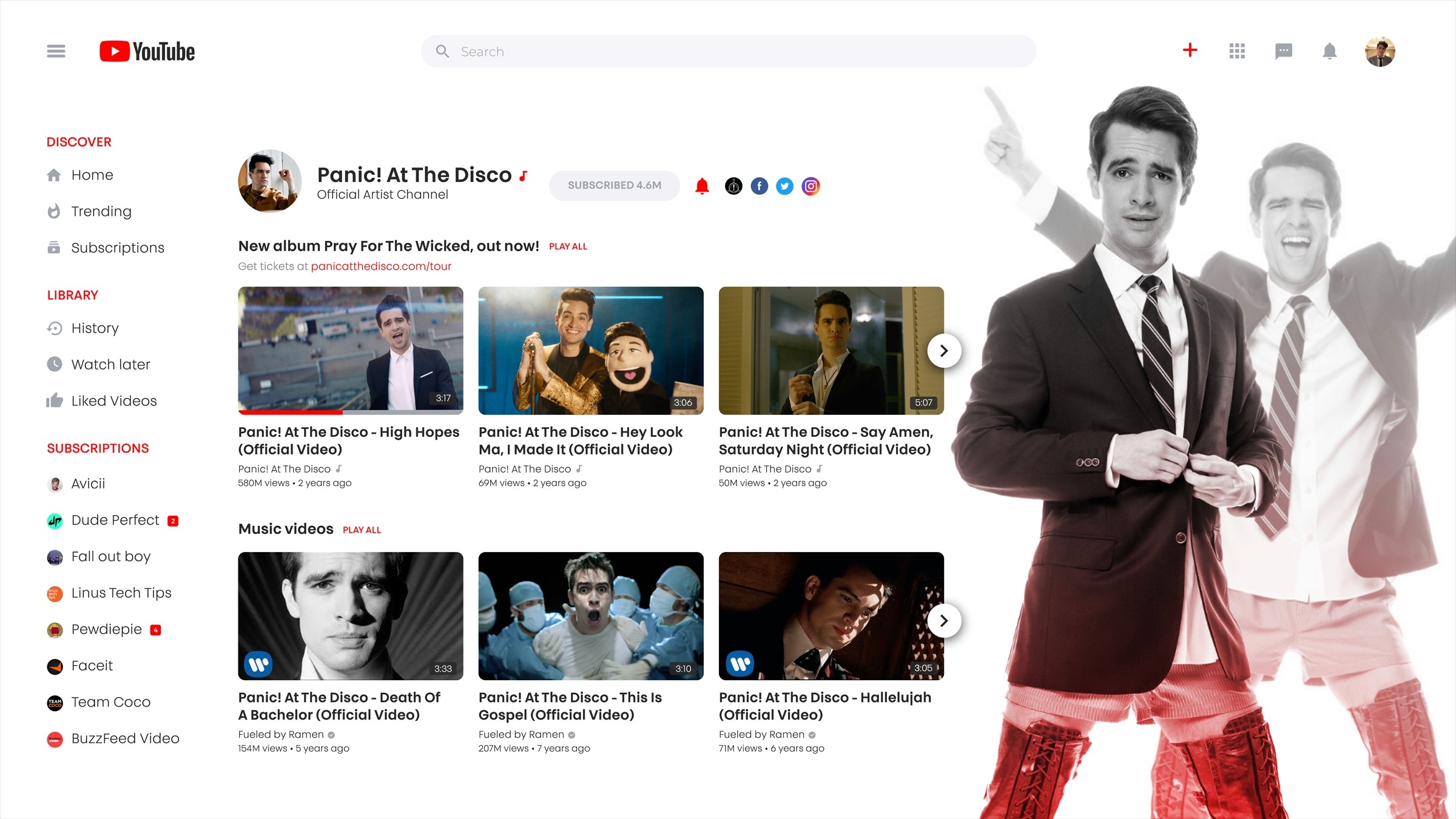Click the Dude Perfect red badge showing 2
Image resolution: width=1456 pixels, height=819 pixels.
point(173,521)
